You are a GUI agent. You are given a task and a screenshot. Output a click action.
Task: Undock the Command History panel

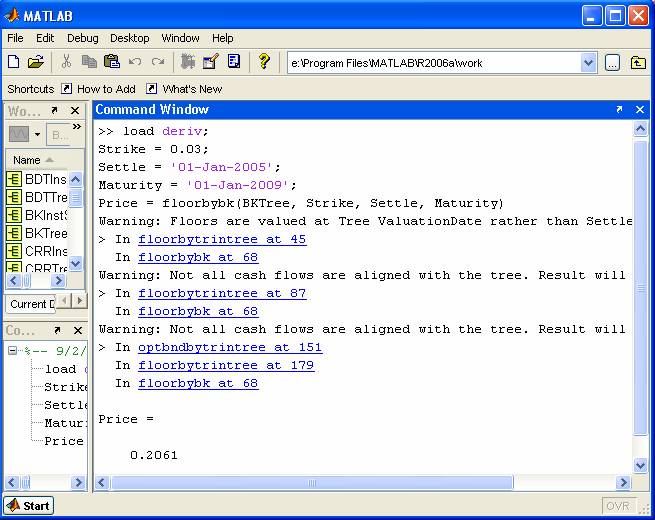[57, 330]
